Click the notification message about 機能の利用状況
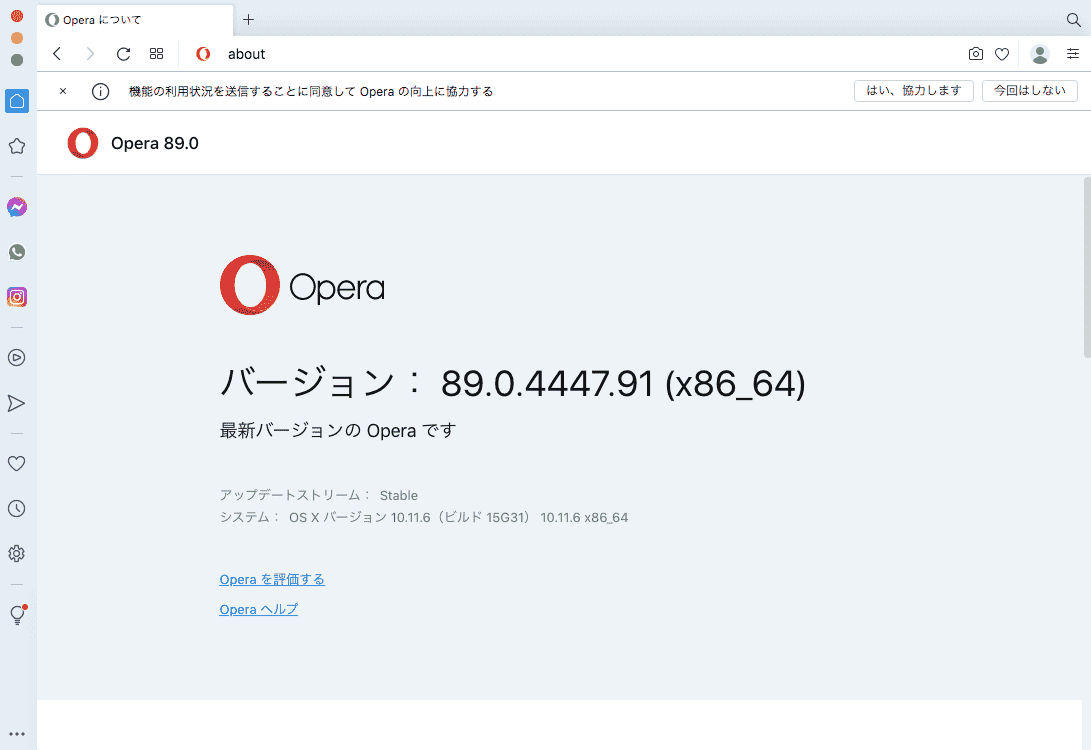The width and height of the screenshot is (1091, 750). pos(311,91)
